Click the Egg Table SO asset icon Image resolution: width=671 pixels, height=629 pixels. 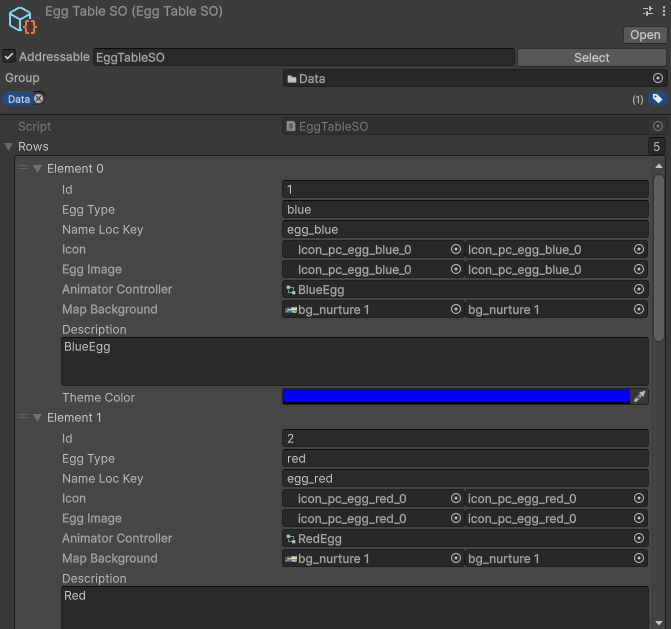coord(22,21)
